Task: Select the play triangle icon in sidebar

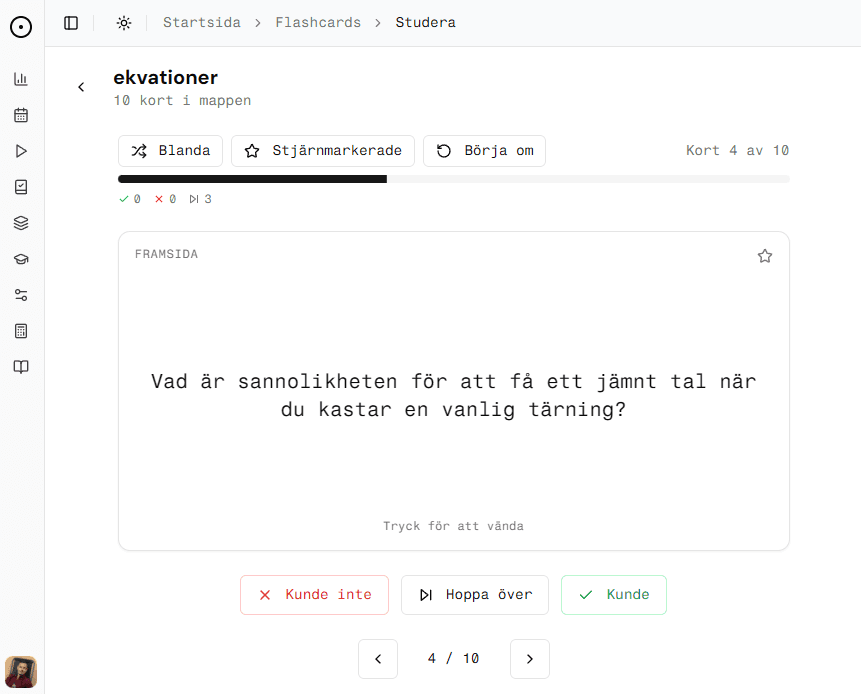Action: pos(21,151)
